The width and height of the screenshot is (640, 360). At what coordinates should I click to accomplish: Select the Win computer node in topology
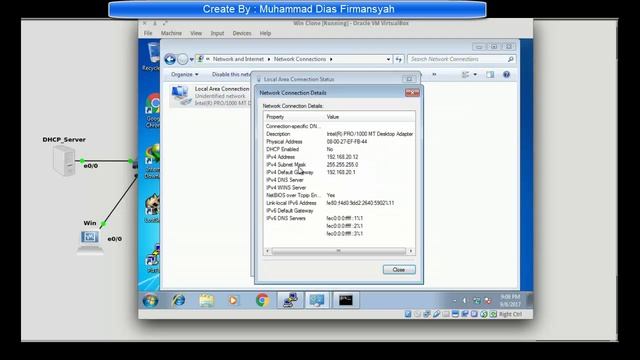click(x=90, y=241)
